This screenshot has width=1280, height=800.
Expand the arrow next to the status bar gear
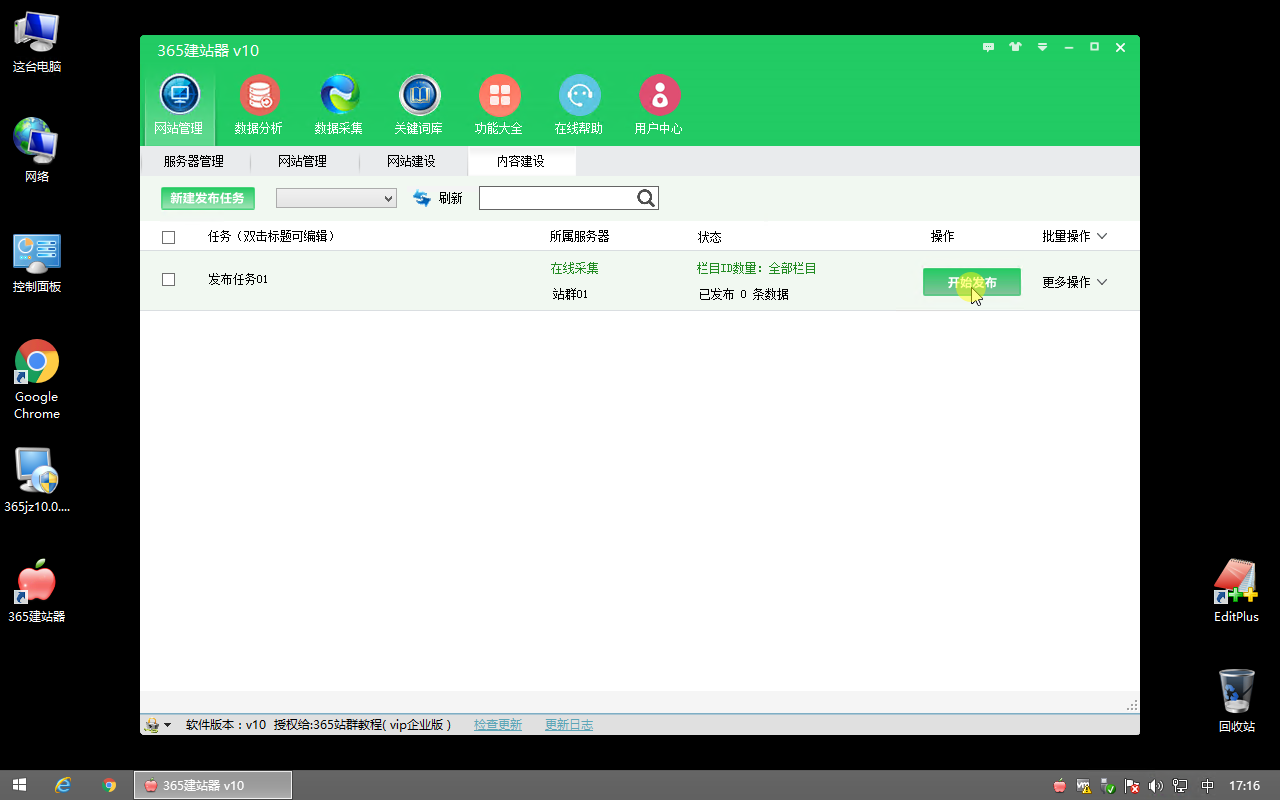point(167,725)
